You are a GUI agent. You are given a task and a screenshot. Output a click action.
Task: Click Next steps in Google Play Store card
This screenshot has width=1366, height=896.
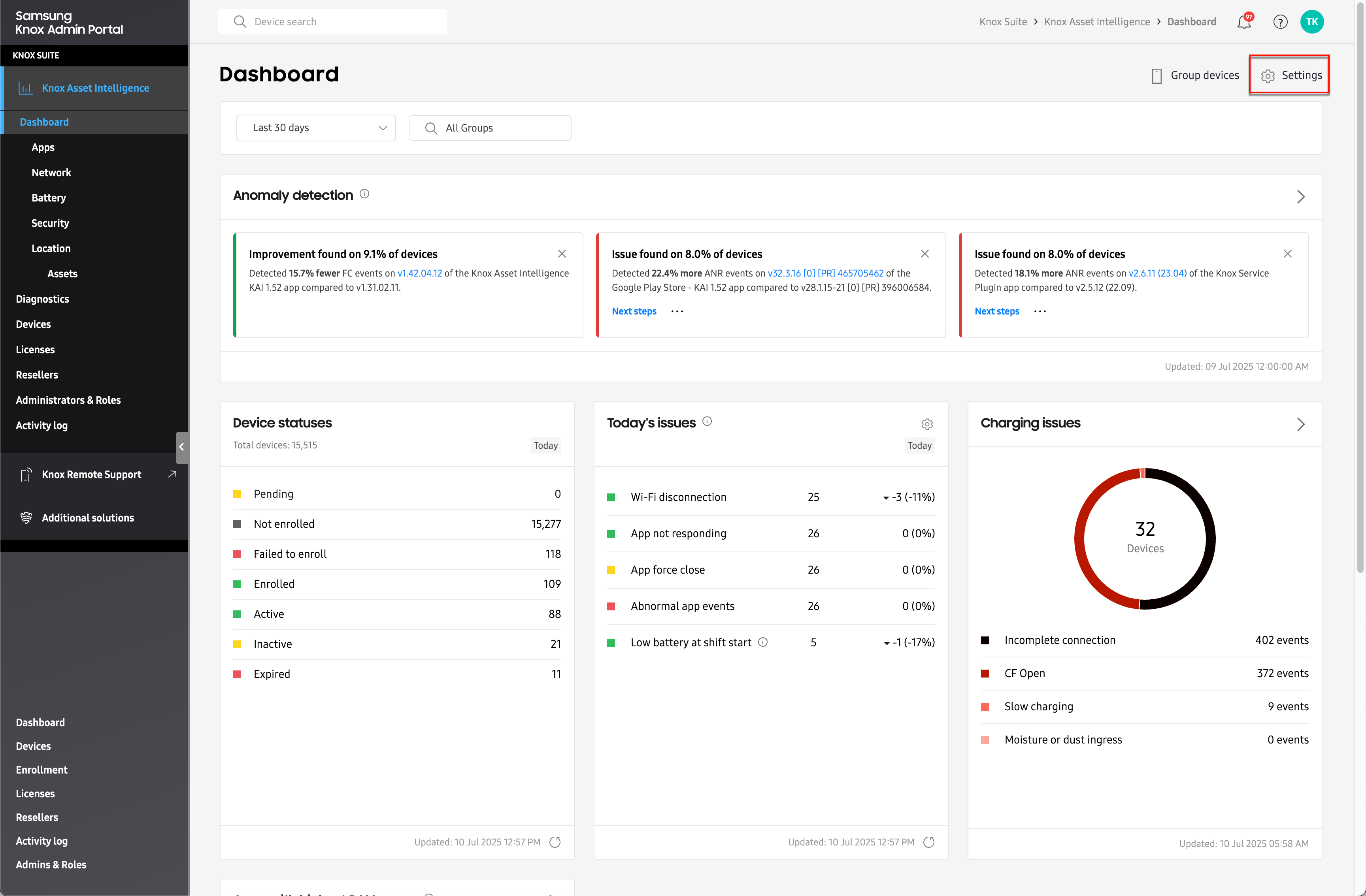(634, 311)
